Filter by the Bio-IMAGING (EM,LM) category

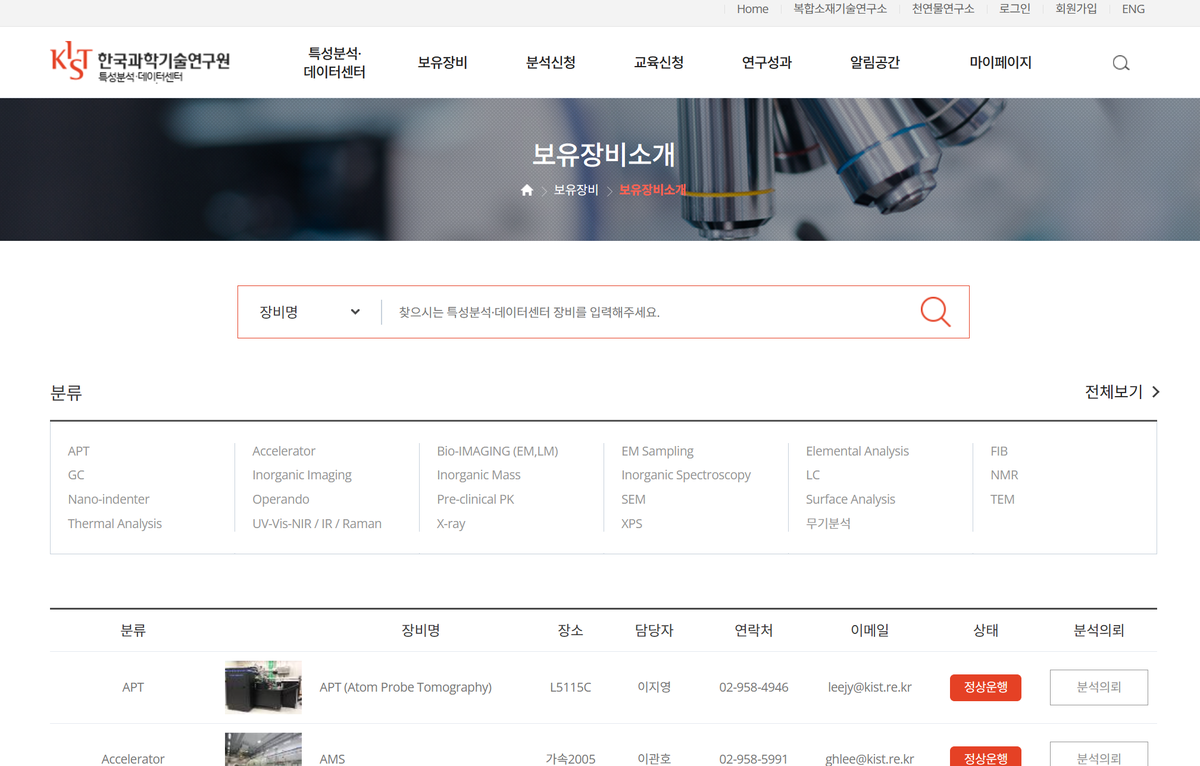(497, 451)
